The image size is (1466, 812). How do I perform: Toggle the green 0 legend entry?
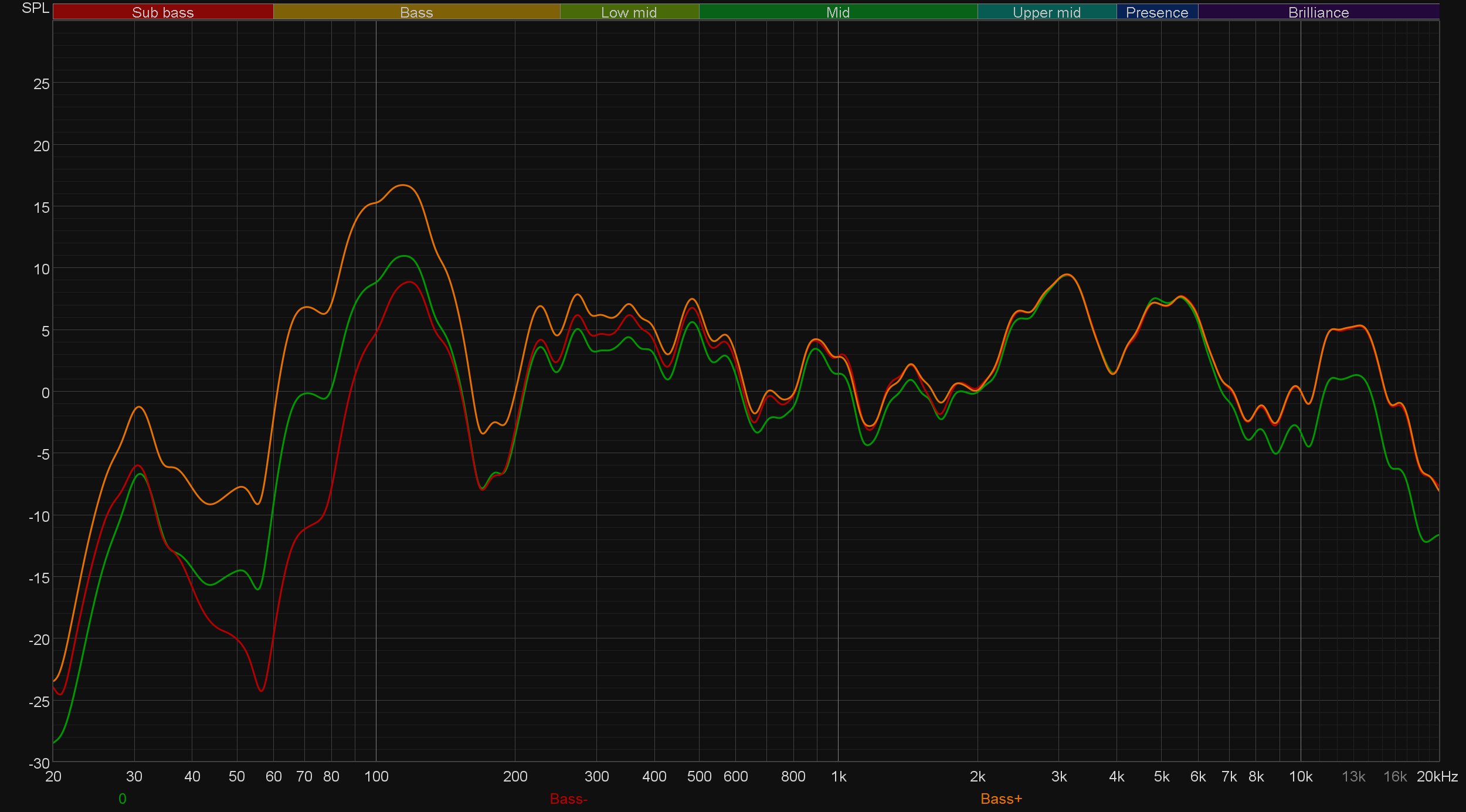coord(122,799)
